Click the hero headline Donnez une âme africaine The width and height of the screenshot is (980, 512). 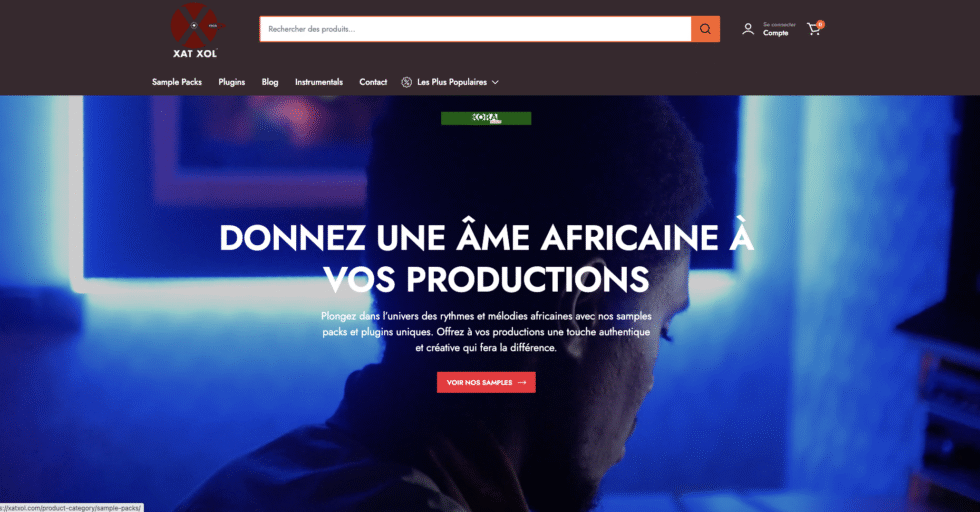click(x=486, y=258)
